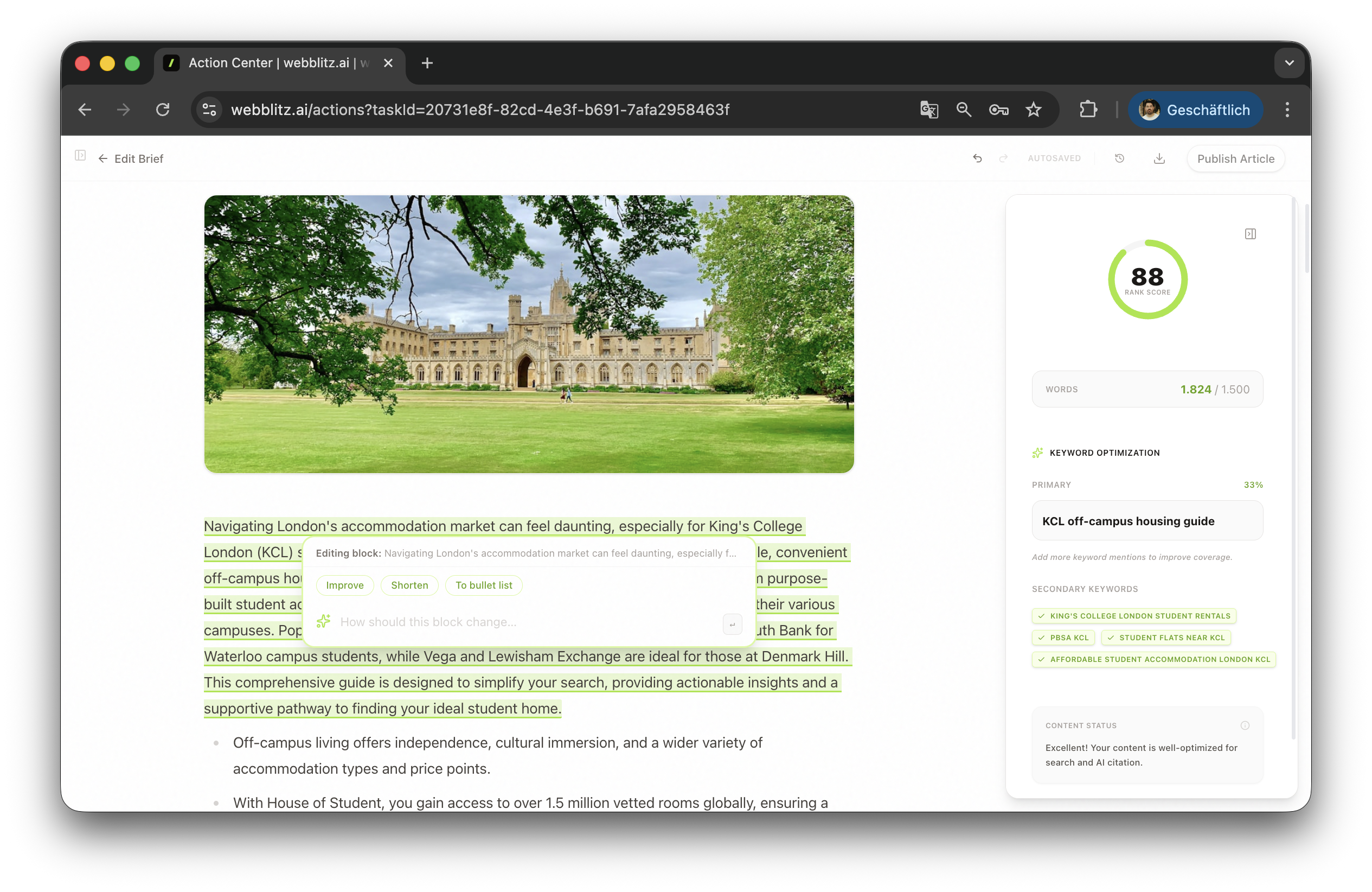
Task: Submit block change with enter icon
Action: [x=732, y=624]
